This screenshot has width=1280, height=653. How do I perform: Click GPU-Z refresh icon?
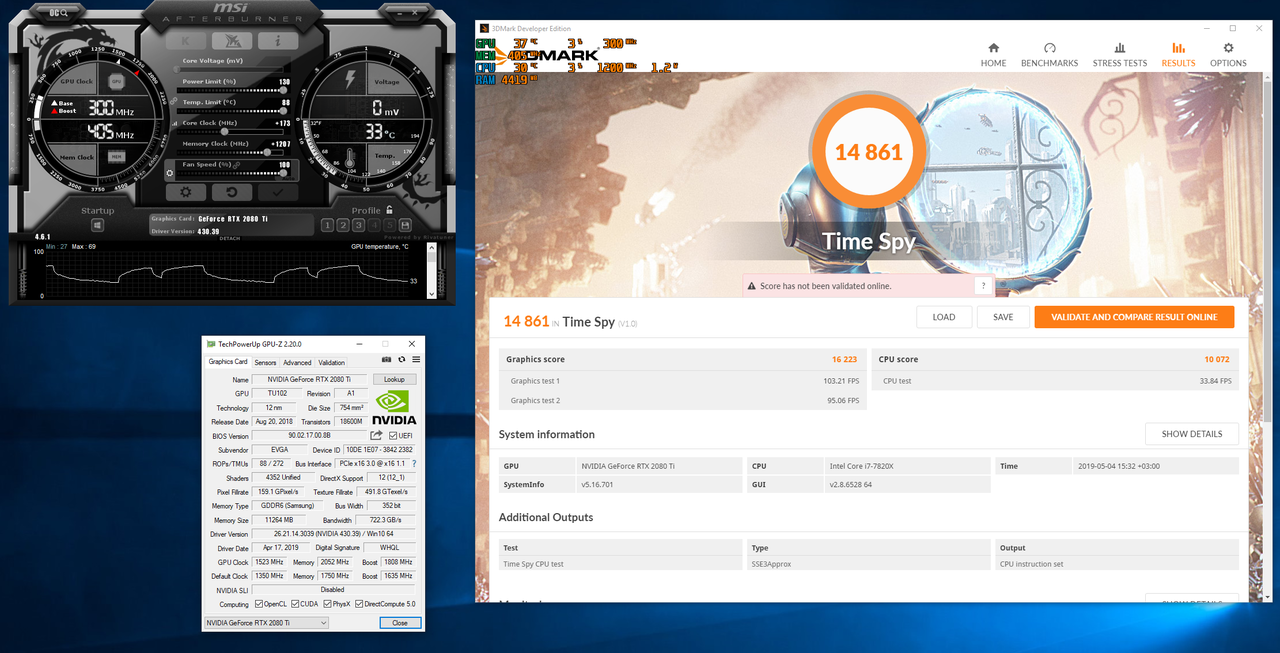pyautogui.click(x=402, y=360)
